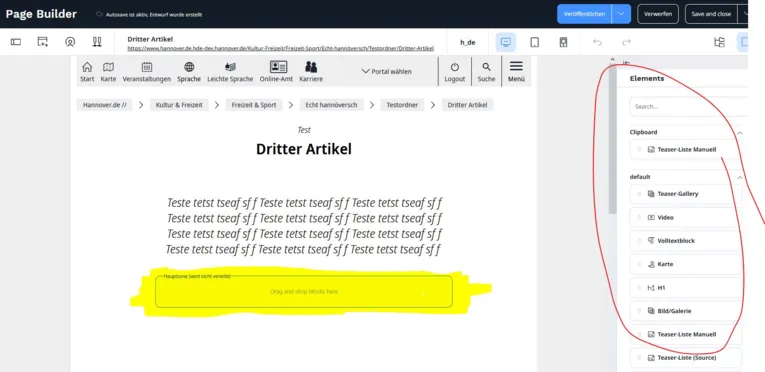The image size is (765, 372).
Task: Click the Bild/Galerie element icon
Action: pyautogui.click(x=651, y=311)
